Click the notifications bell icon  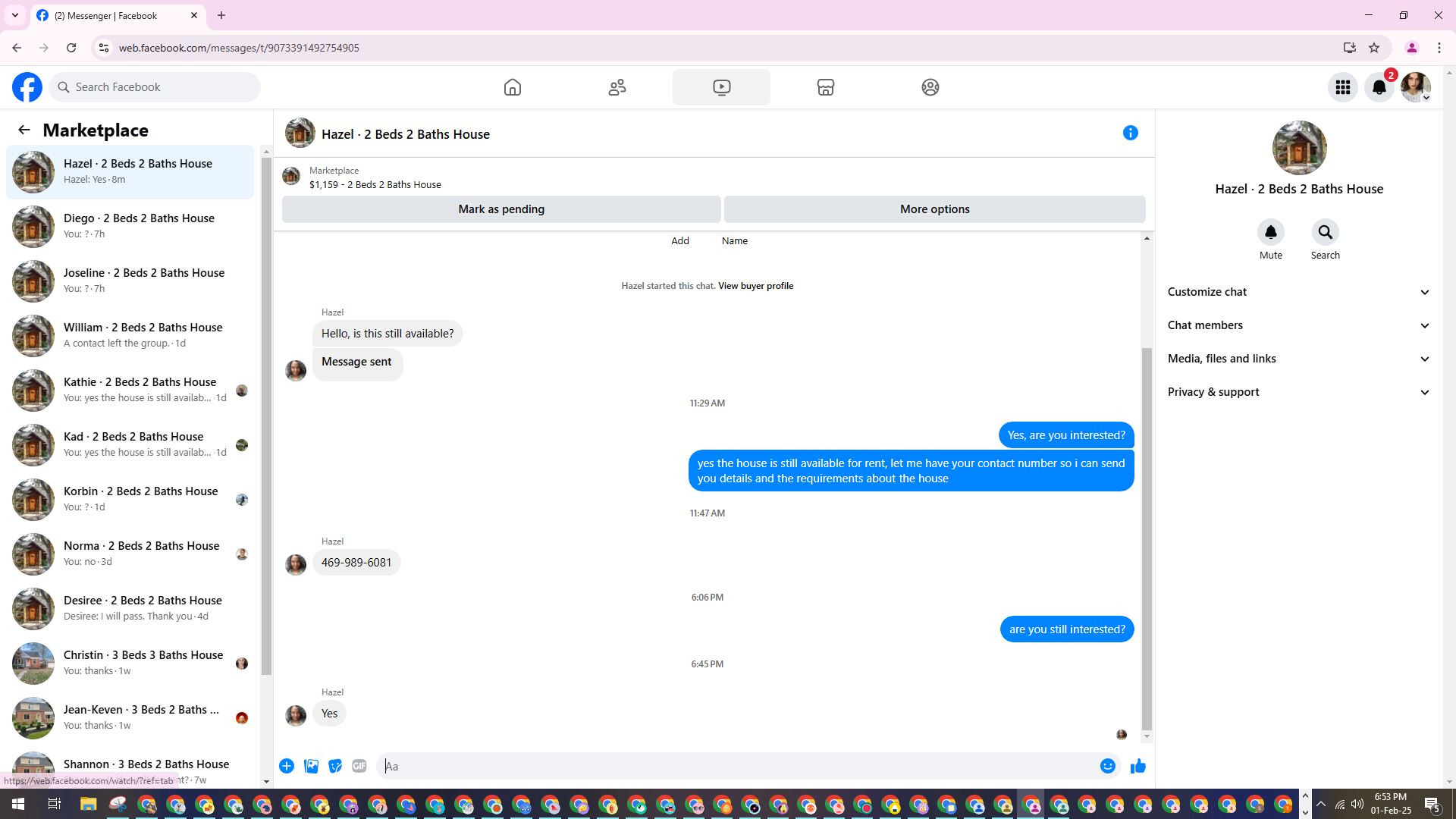(1379, 87)
